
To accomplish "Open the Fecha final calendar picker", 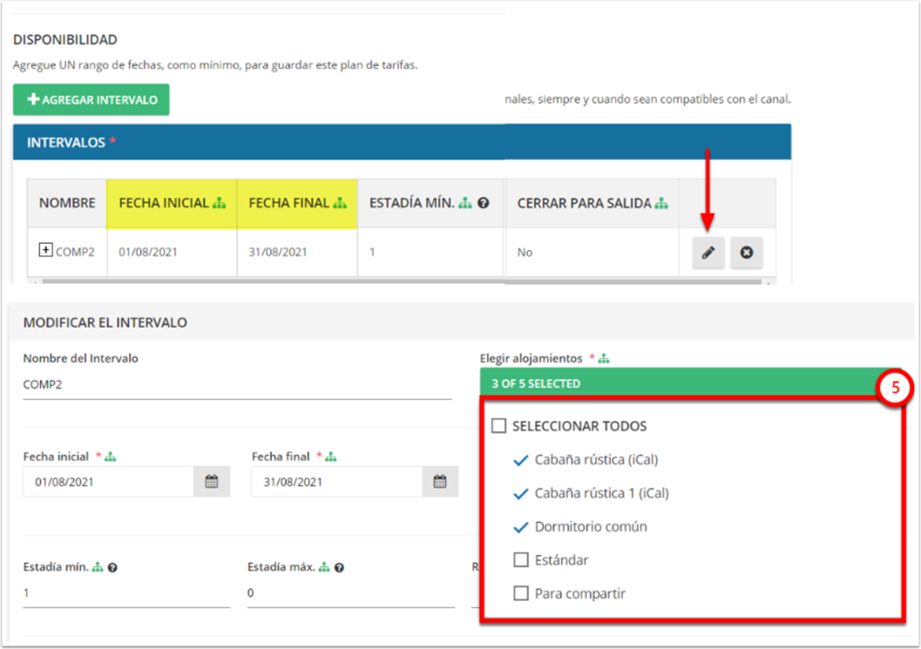I will [439, 482].
